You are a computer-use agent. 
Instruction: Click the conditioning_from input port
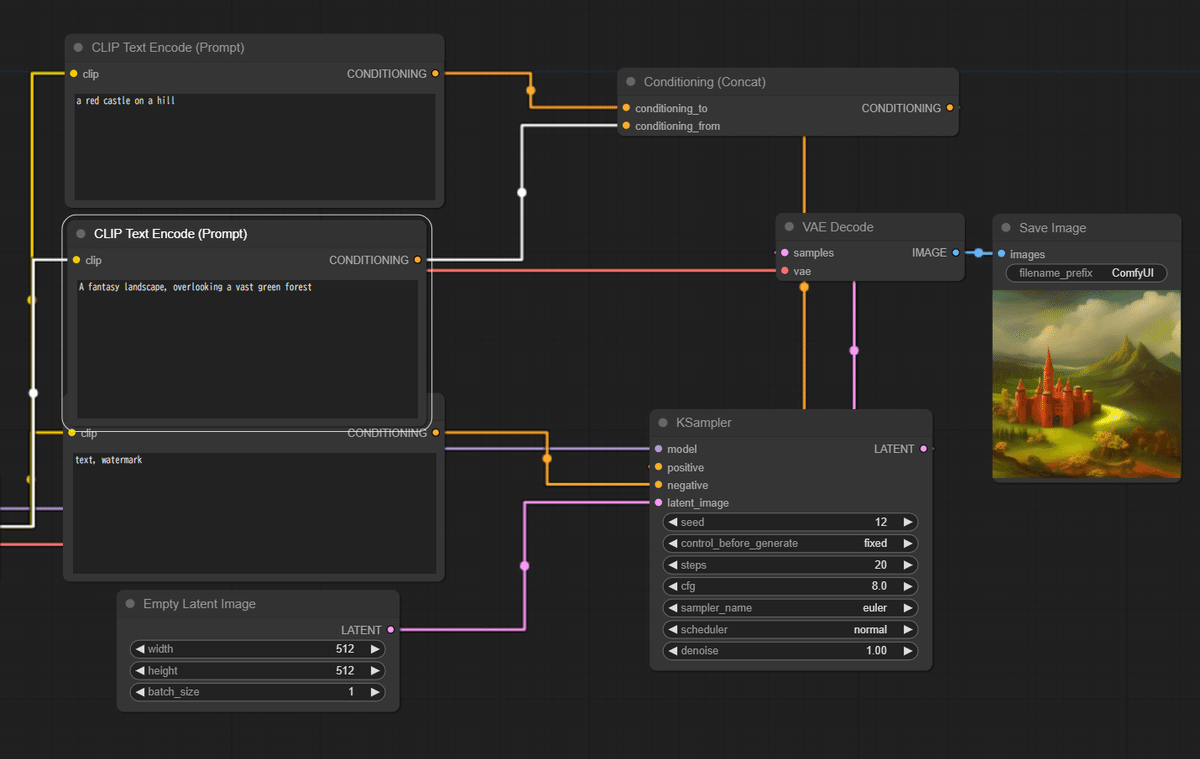click(626, 126)
